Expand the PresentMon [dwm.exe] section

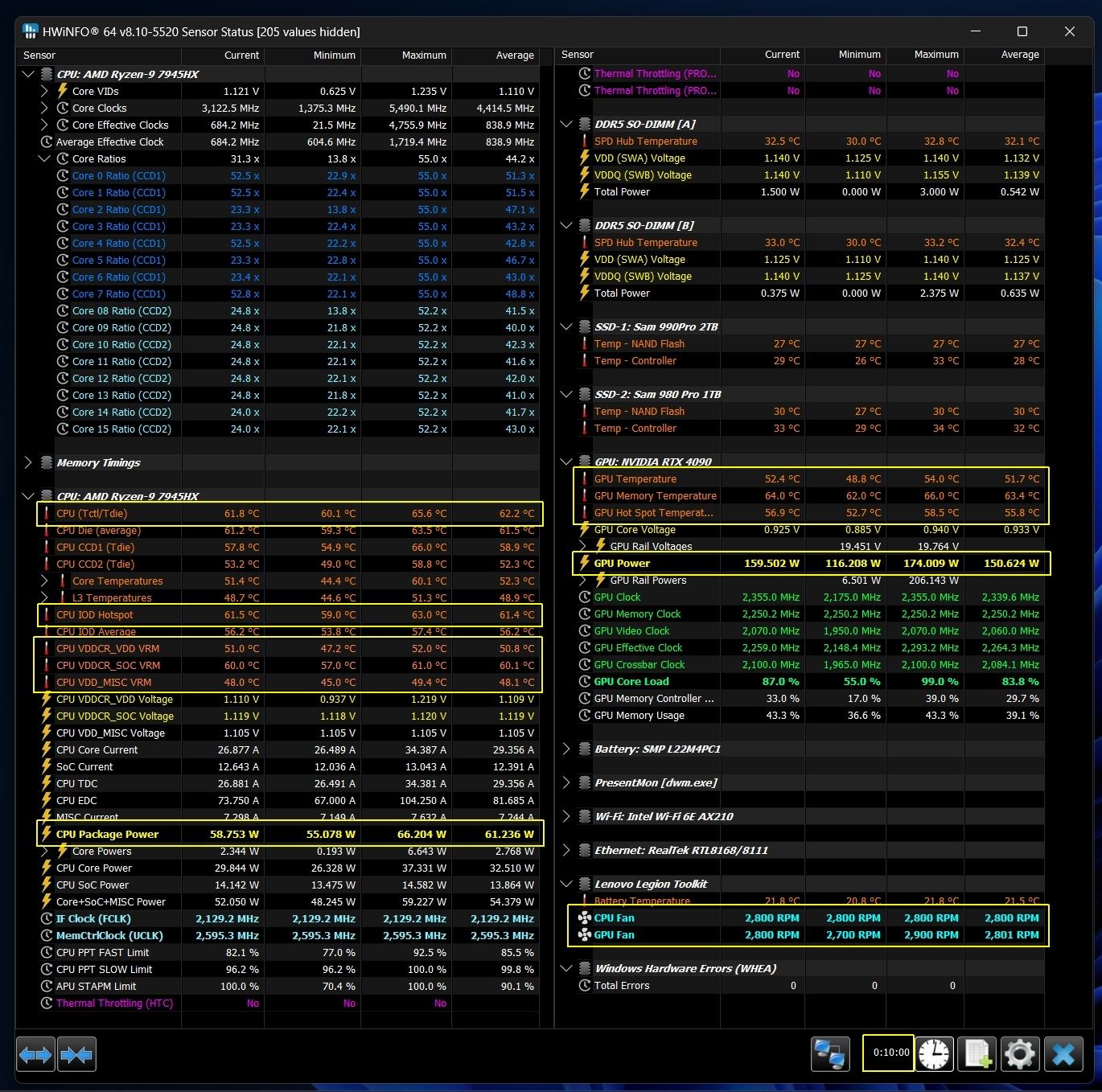(x=566, y=782)
